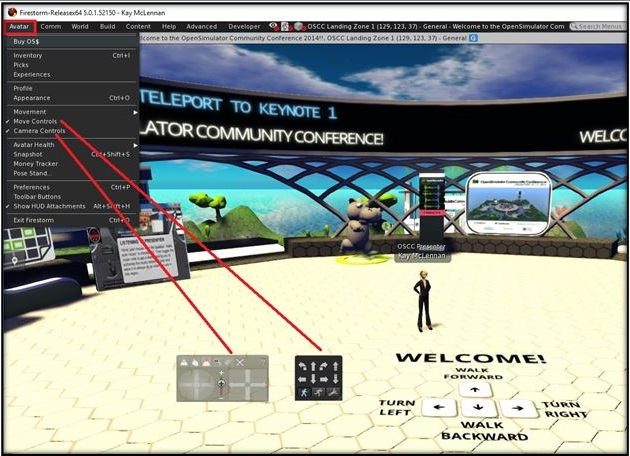Select Experiences in the Avatar menu
This screenshot has width=630, height=456.
click(72, 74)
